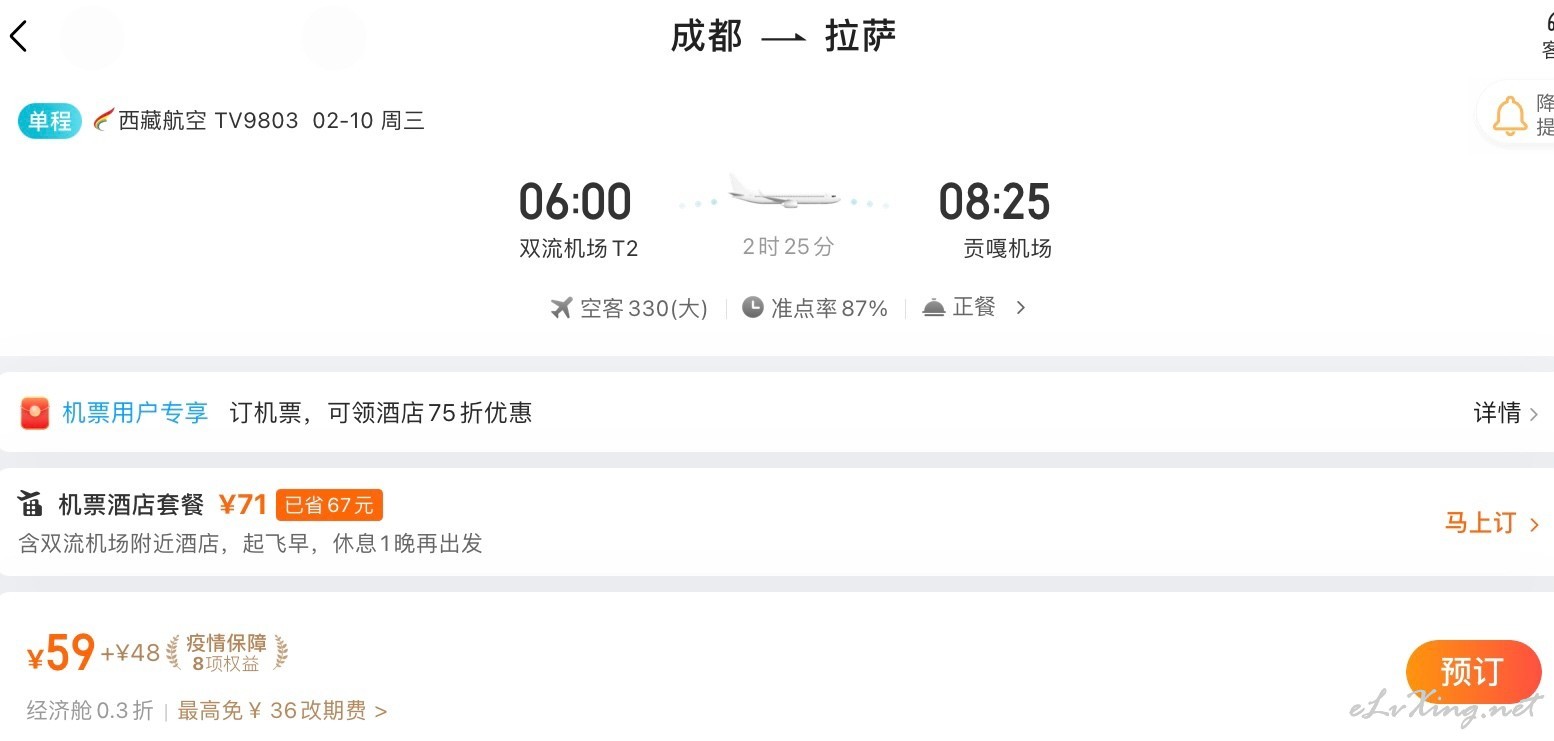Tap the 已省67元 savings tag
The height and width of the screenshot is (741, 1554).
[x=329, y=505]
